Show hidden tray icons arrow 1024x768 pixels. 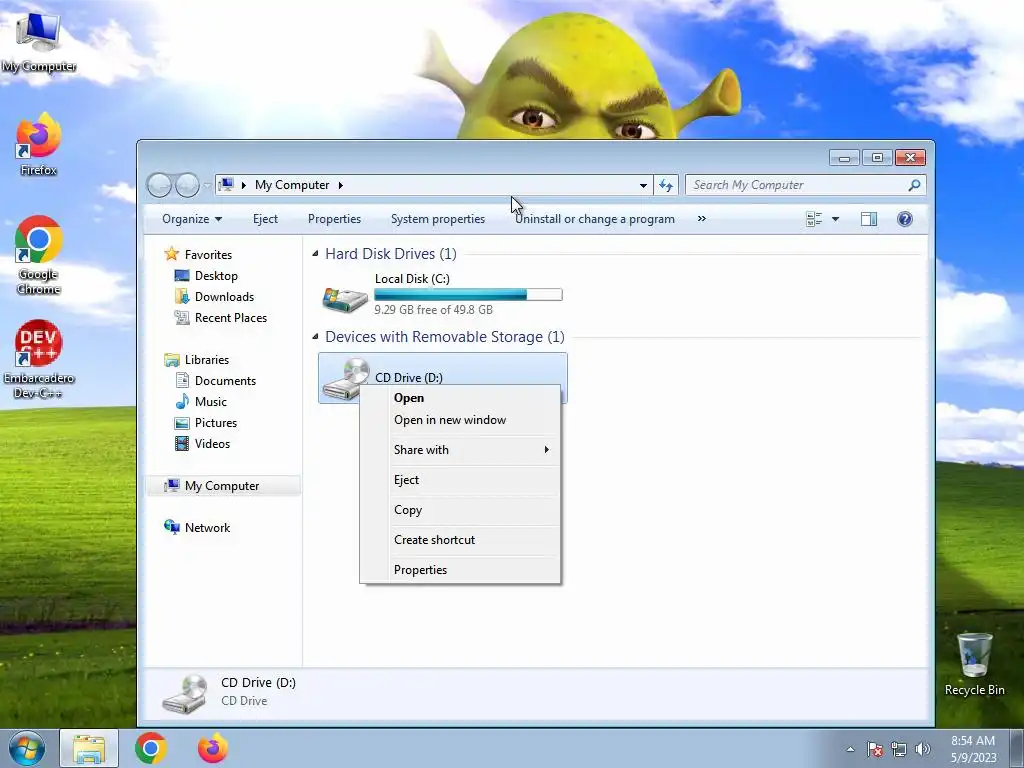click(850, 749)
